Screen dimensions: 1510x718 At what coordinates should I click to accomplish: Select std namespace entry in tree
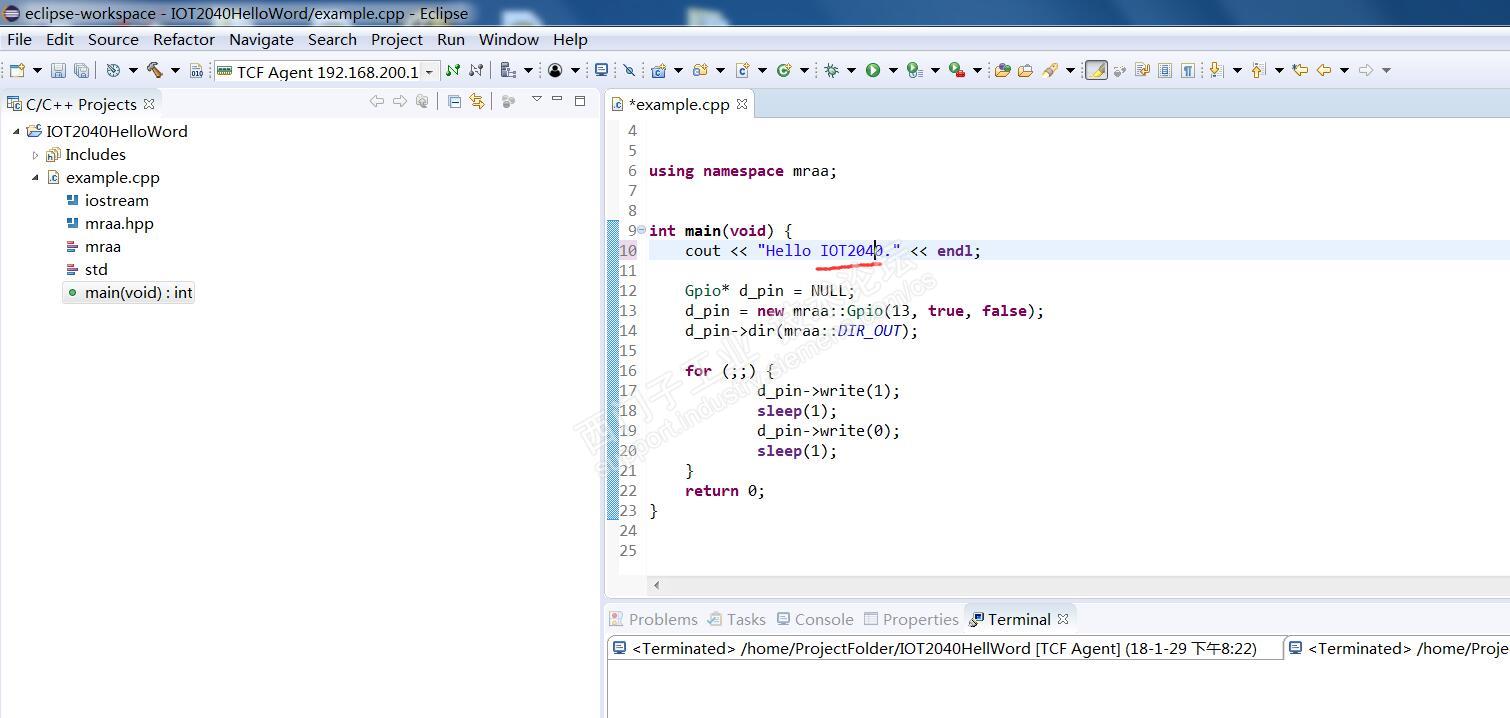[x=87, y=269]
